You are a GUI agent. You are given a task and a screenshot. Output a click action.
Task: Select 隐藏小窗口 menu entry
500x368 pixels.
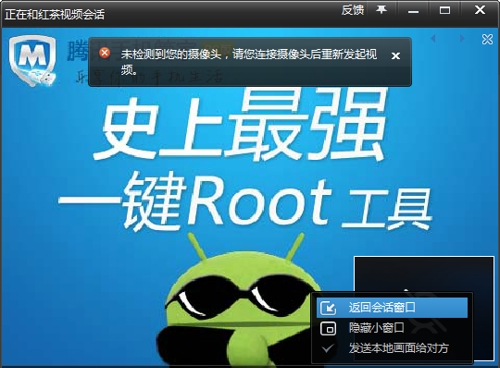tap(392, 328)
